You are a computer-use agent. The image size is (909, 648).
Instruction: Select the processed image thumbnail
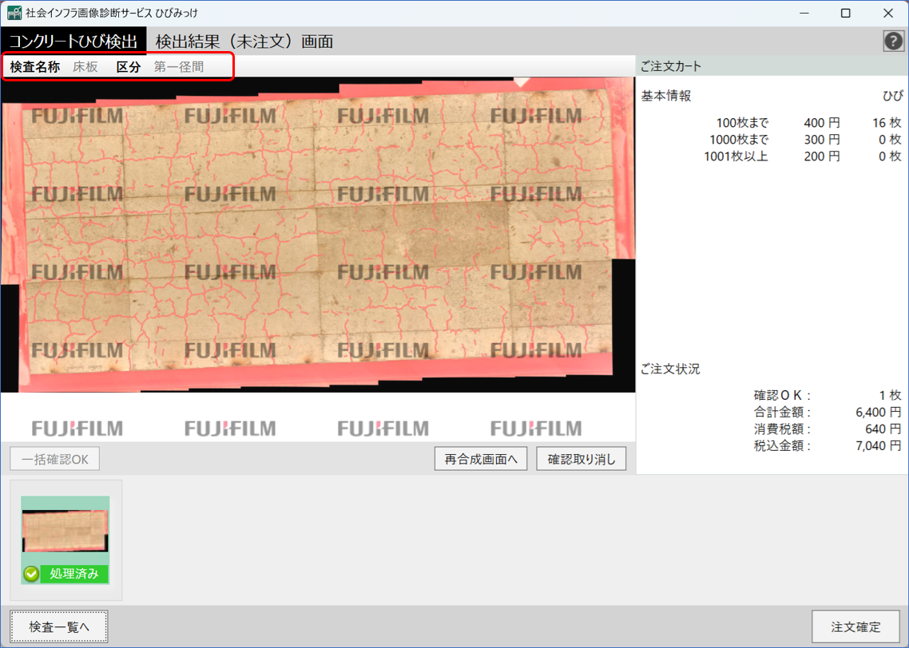pos(66,540)
